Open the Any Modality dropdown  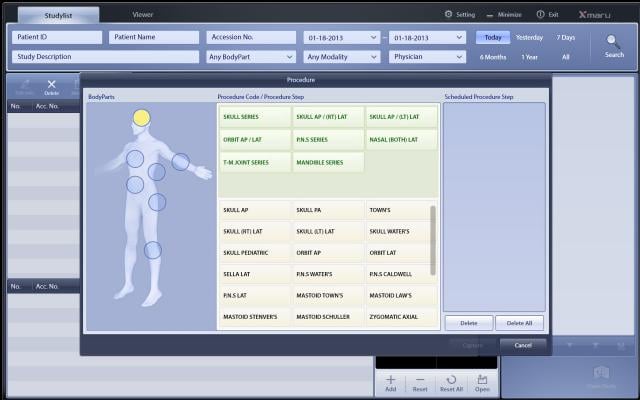tap(343, 57)
